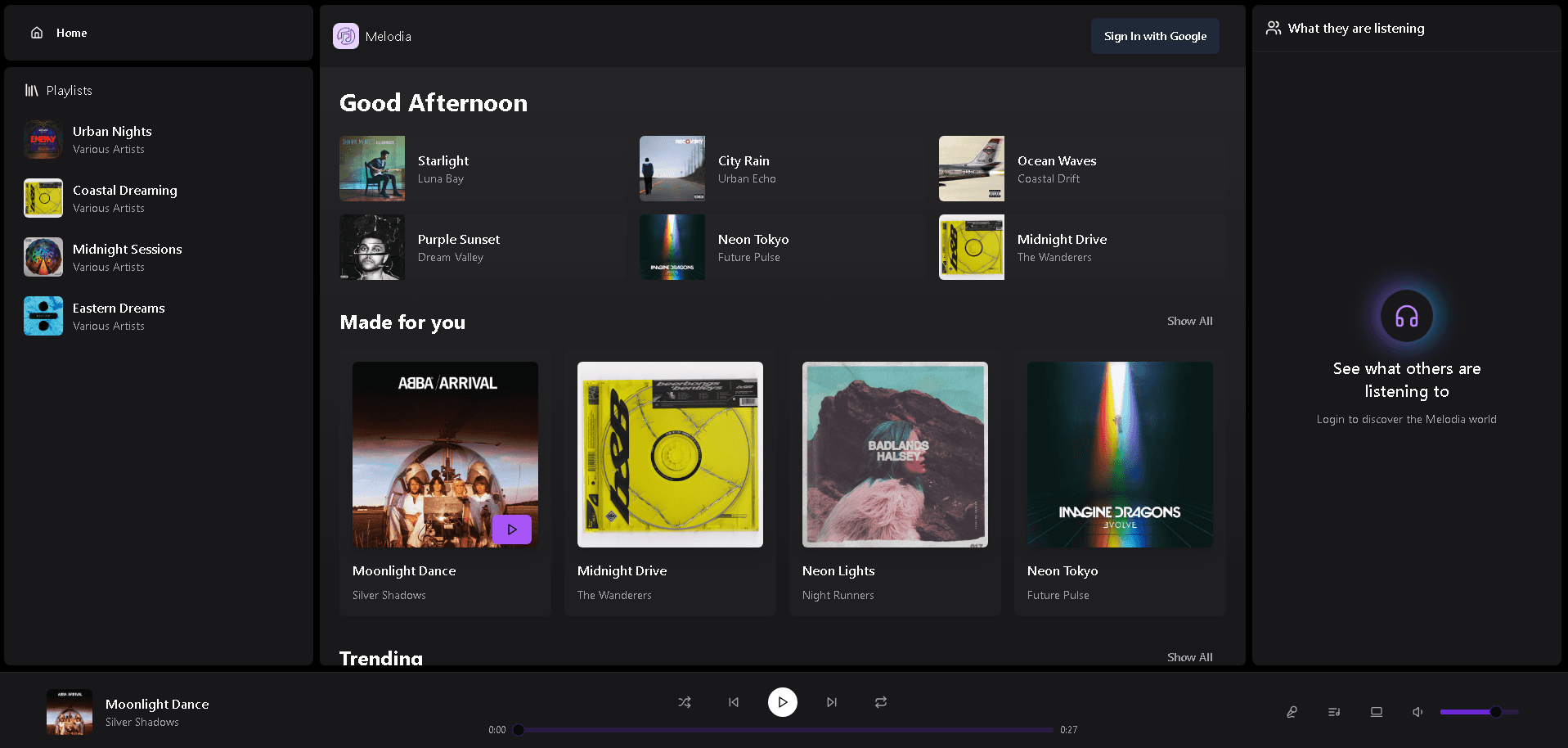This screenshot has height=748, width=1568.
Task: Open the device selection icon
Action: click(x=1377, y=712)
